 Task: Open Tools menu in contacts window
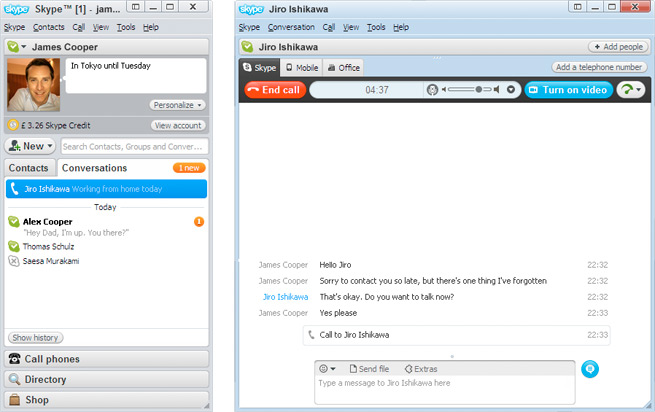click(x=126, y=27)
